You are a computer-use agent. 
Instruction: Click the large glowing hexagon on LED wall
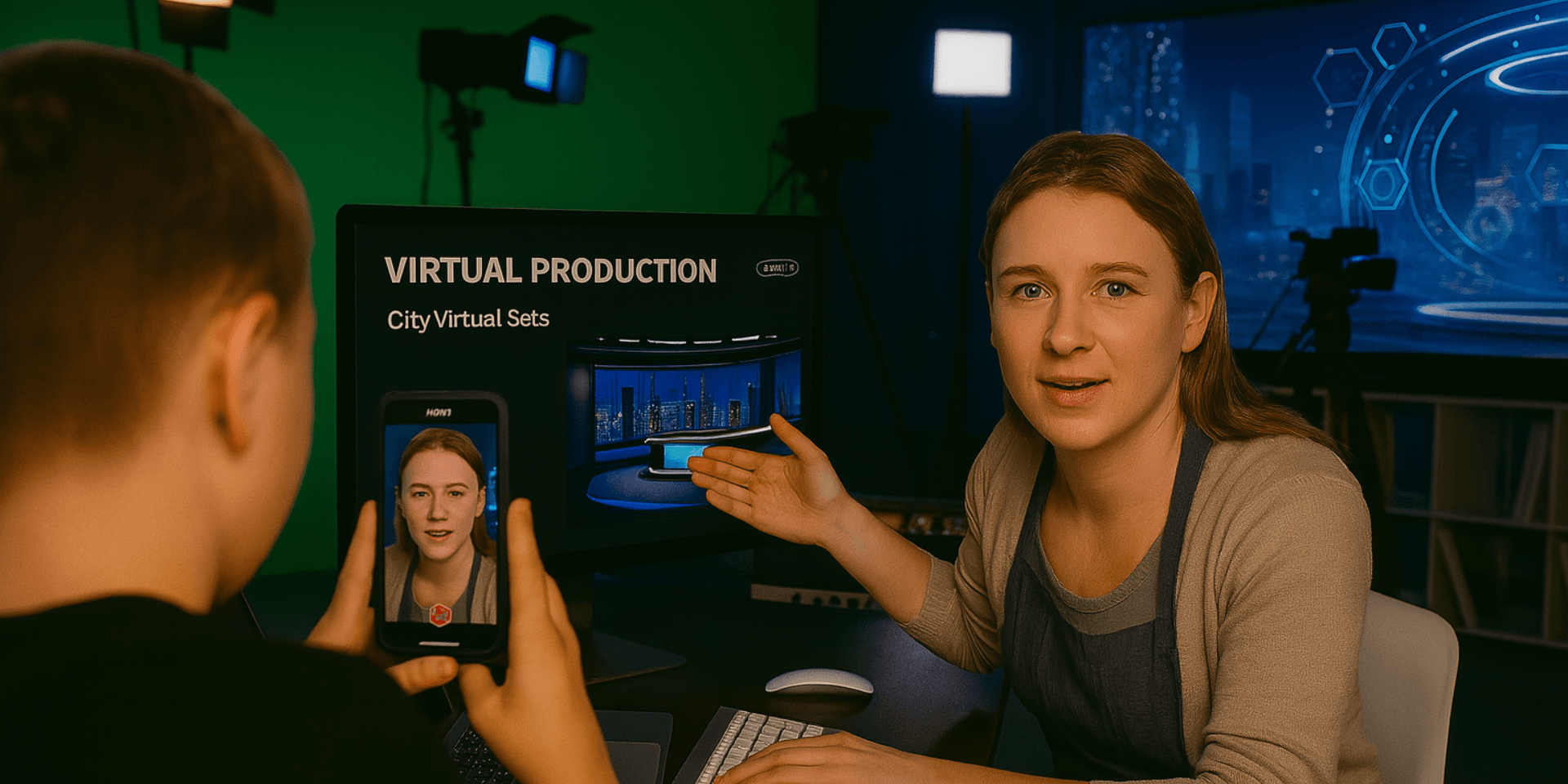pyautogui.click(x=1382, y=184)
